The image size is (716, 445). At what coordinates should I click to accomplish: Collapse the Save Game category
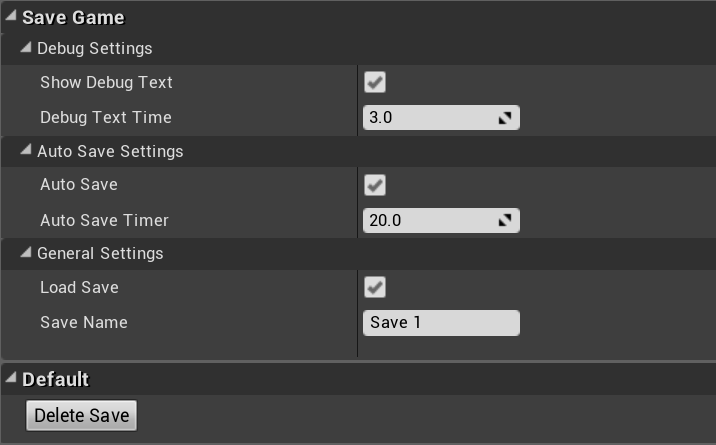click(10, 17)
